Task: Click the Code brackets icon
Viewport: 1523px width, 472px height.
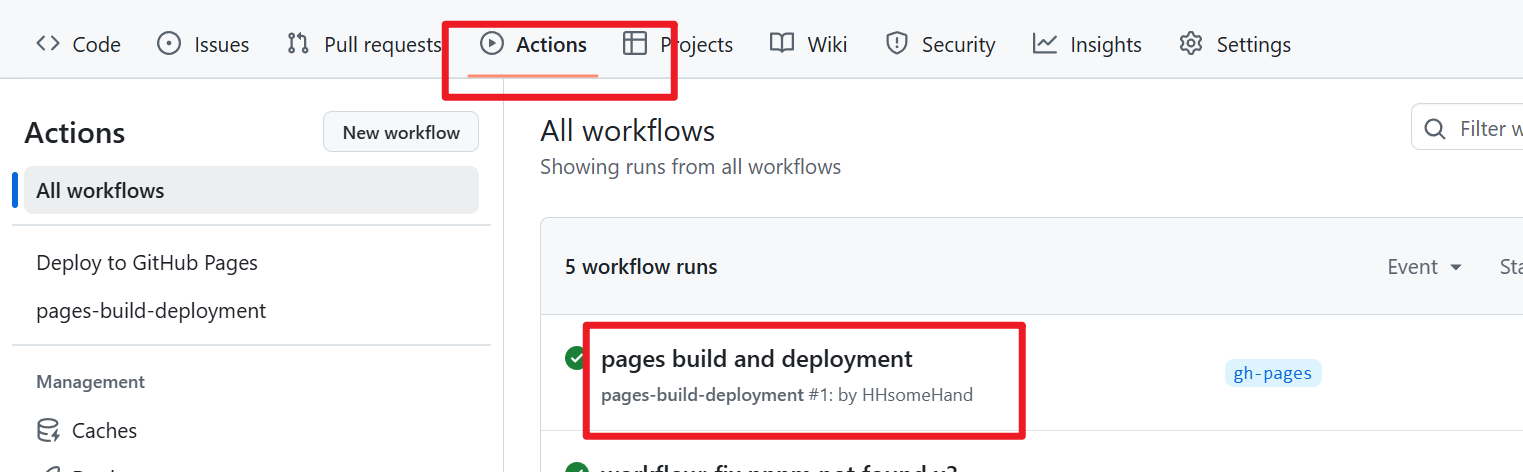Action: click(x=47, y=44)
